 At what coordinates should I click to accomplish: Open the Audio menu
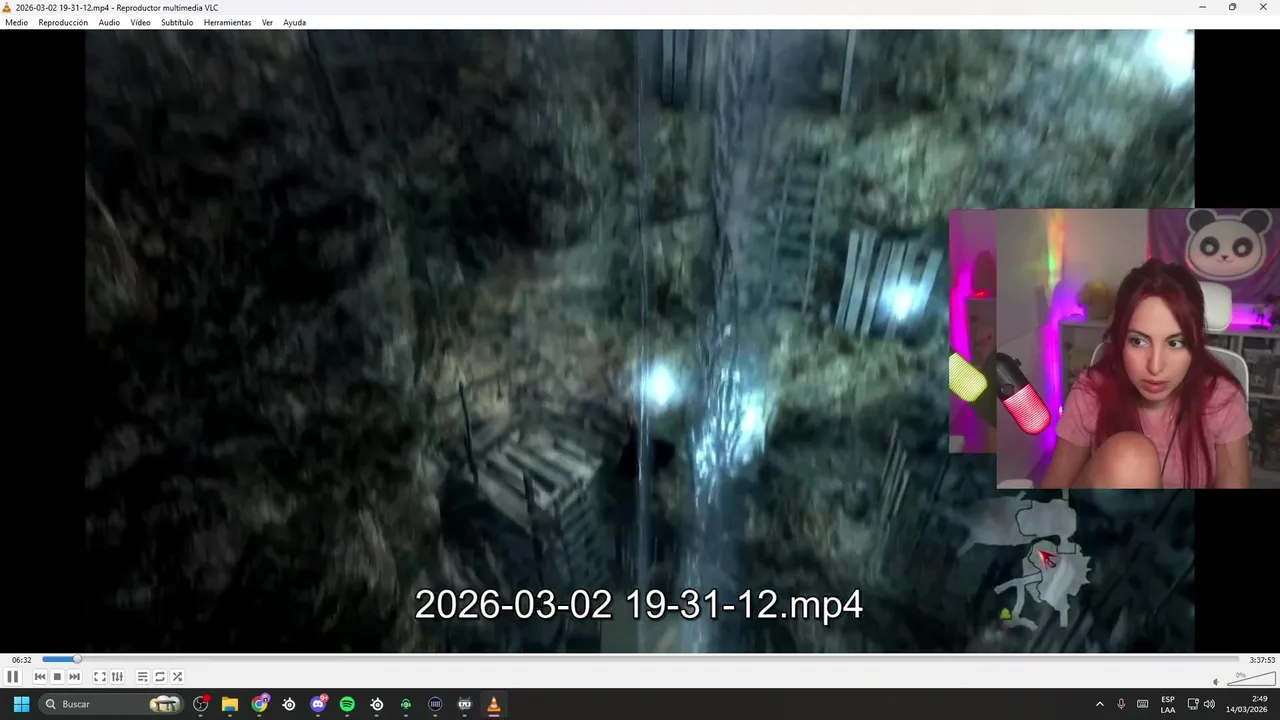pyautogui.click(x=109, y=22)
